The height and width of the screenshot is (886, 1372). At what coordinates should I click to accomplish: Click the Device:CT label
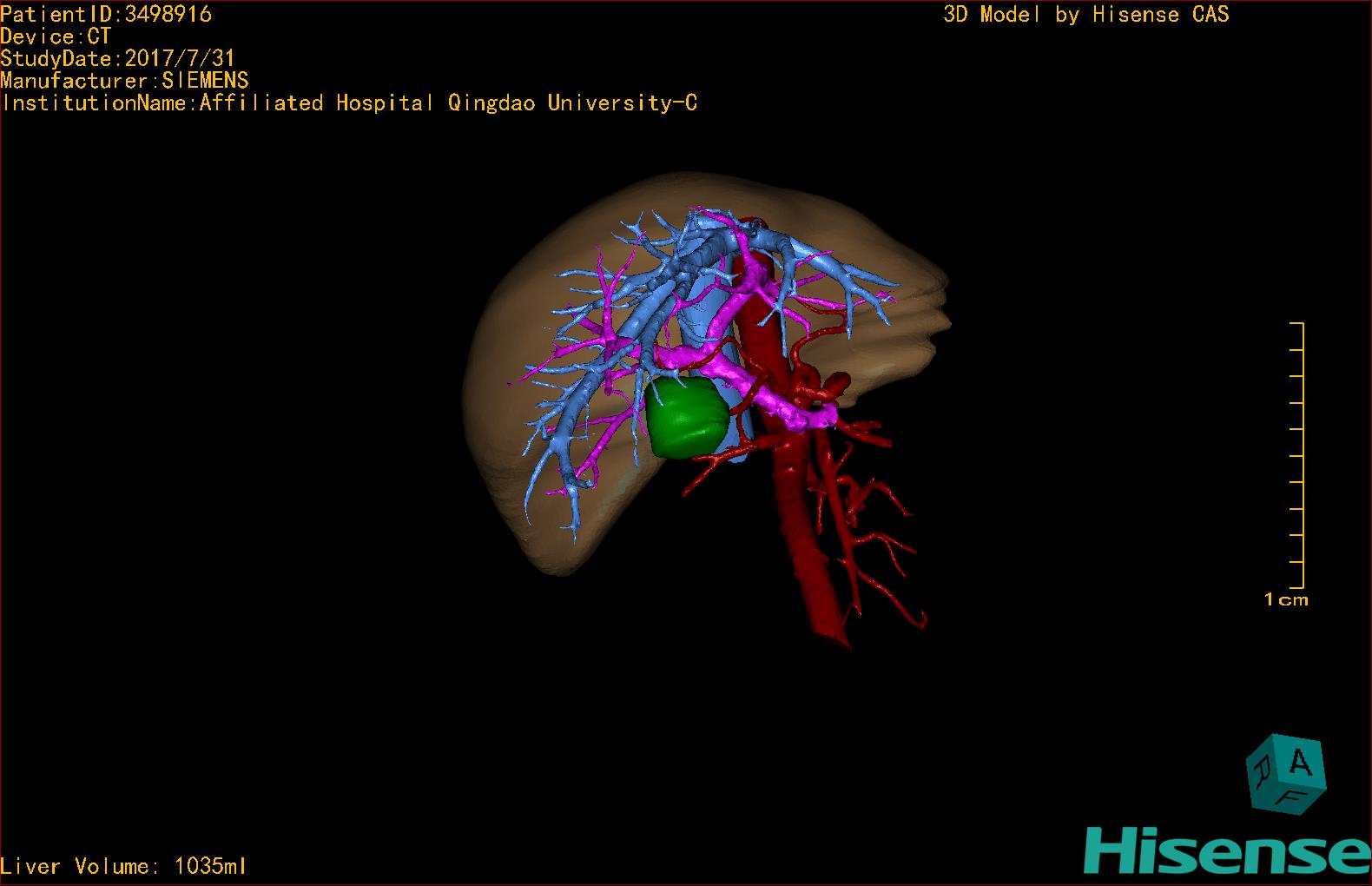point(56,36)
